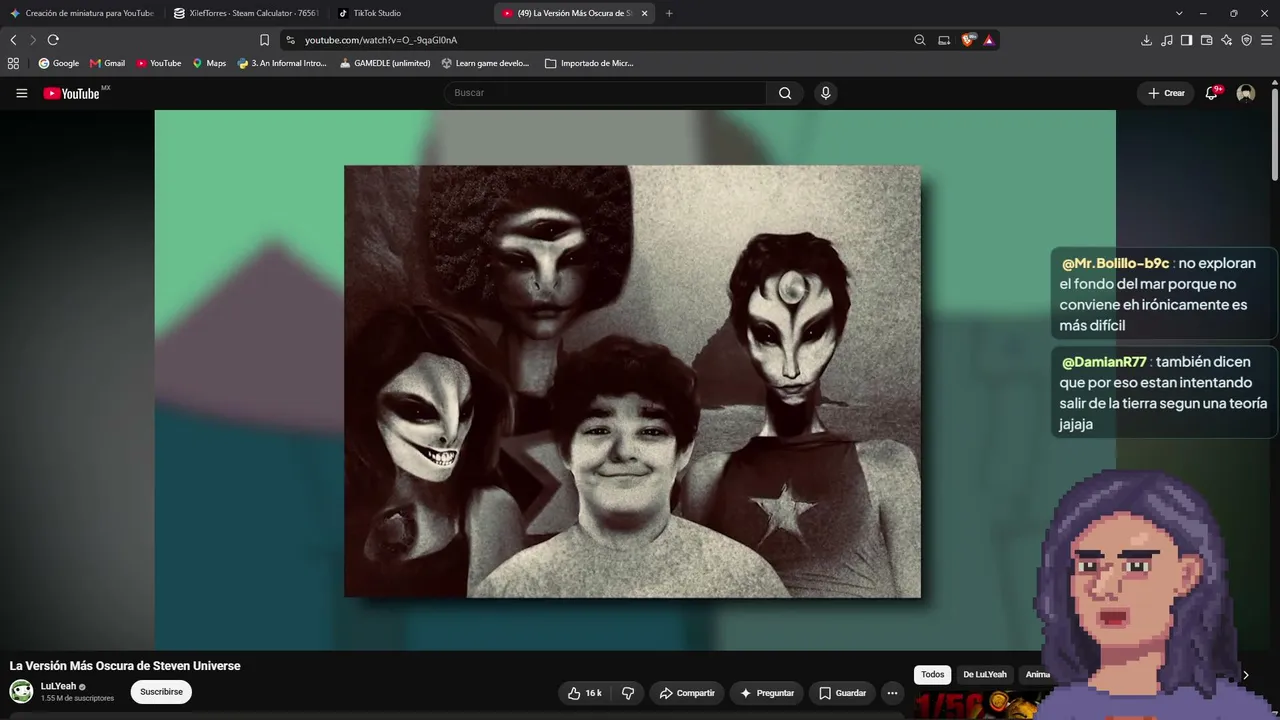Switch to XilefTorres Steam Calculator tab

tap(246, 13)
